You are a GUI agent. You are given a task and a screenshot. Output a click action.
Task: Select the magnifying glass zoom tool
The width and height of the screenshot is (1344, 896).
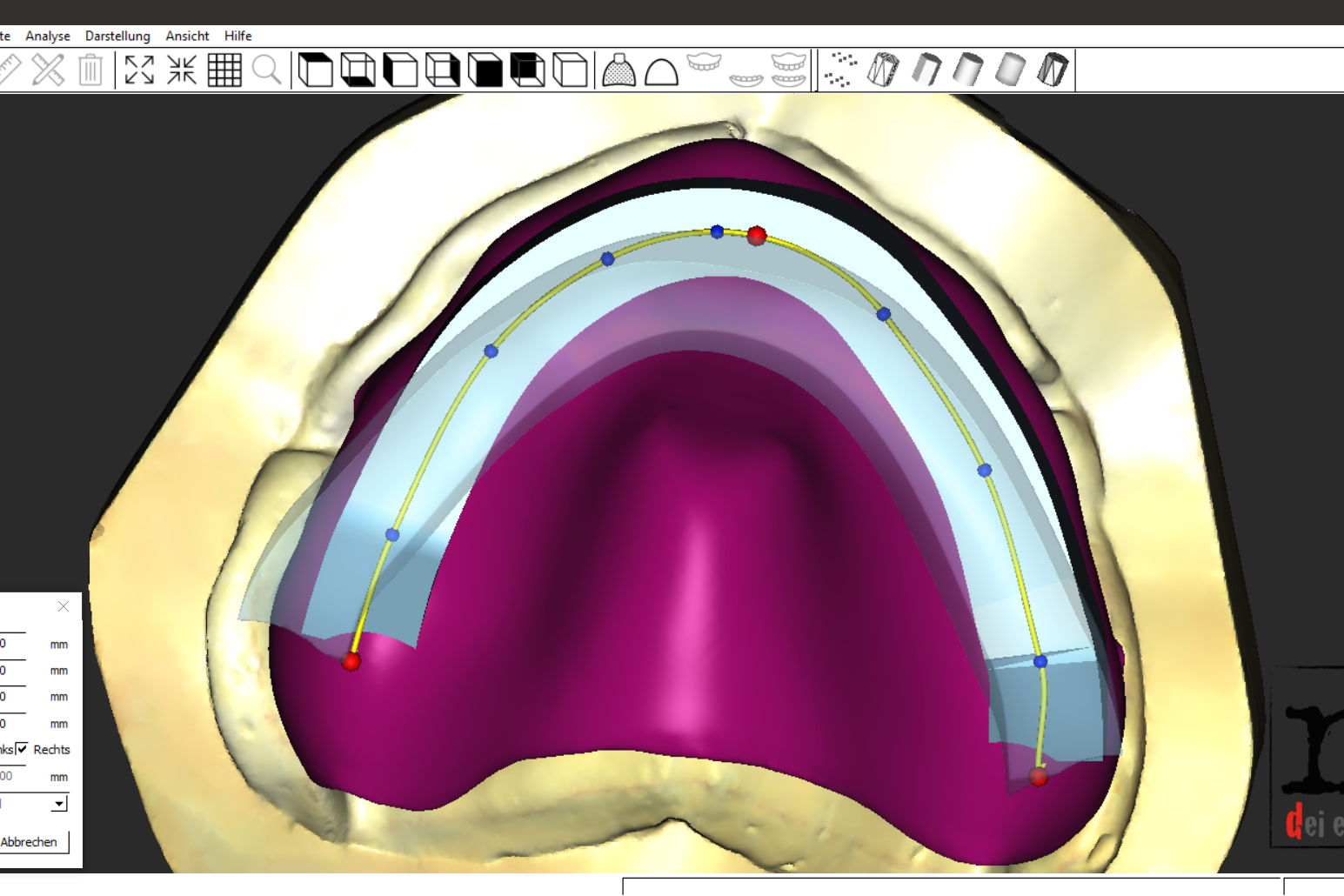point(267,70)
